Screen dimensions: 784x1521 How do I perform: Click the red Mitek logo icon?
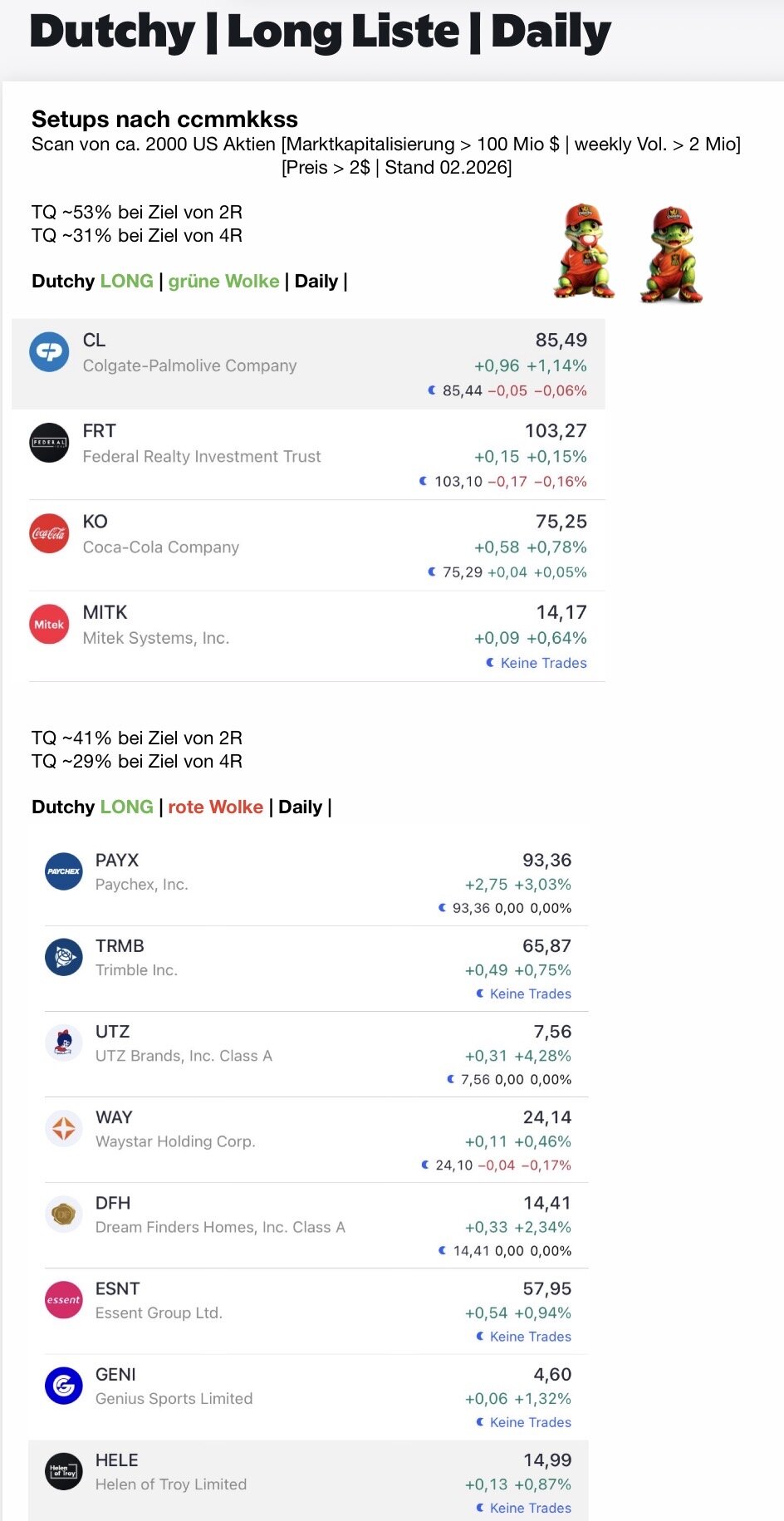tap(49, 624)
